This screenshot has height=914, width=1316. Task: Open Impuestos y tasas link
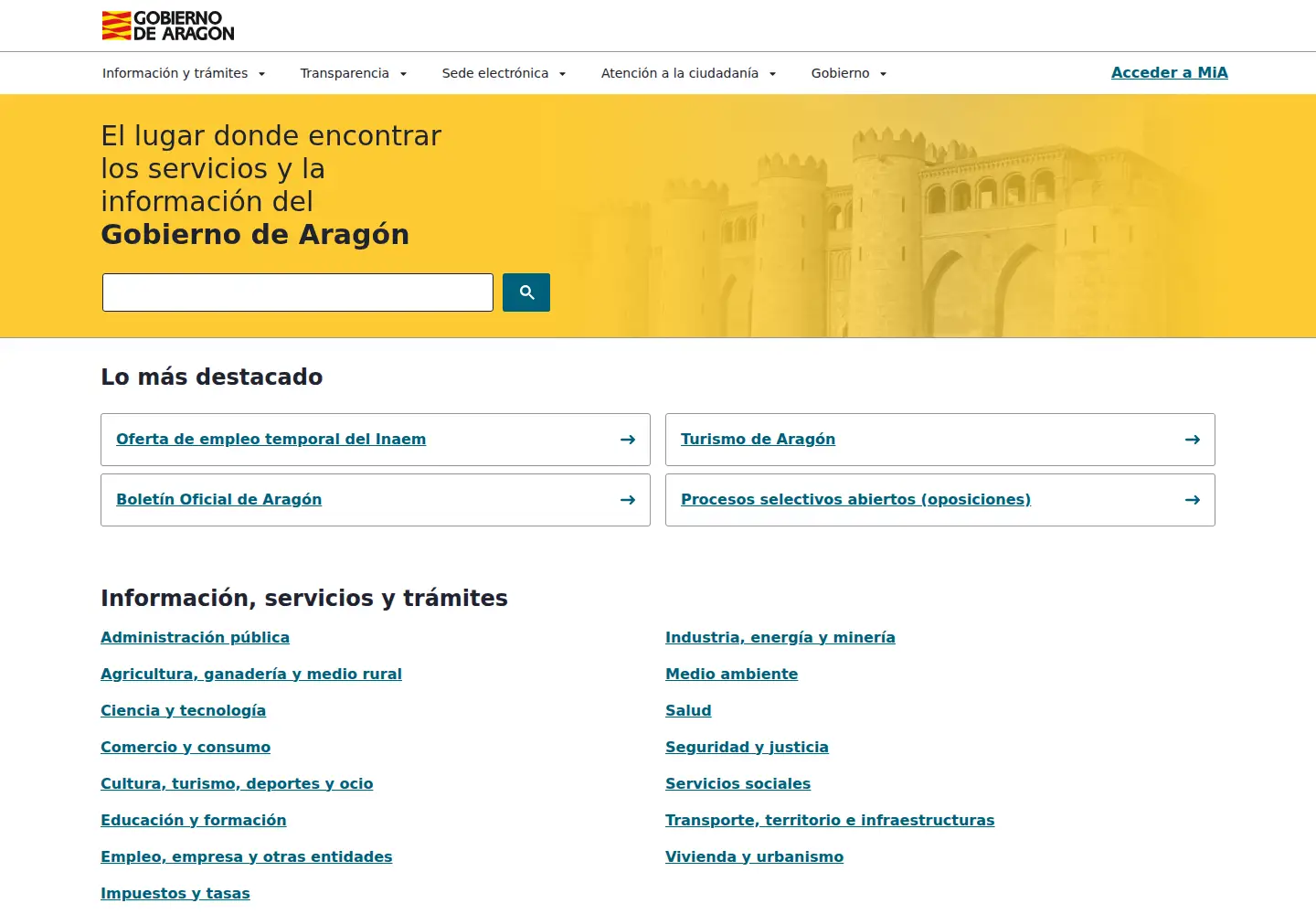[x=175, y=893]
